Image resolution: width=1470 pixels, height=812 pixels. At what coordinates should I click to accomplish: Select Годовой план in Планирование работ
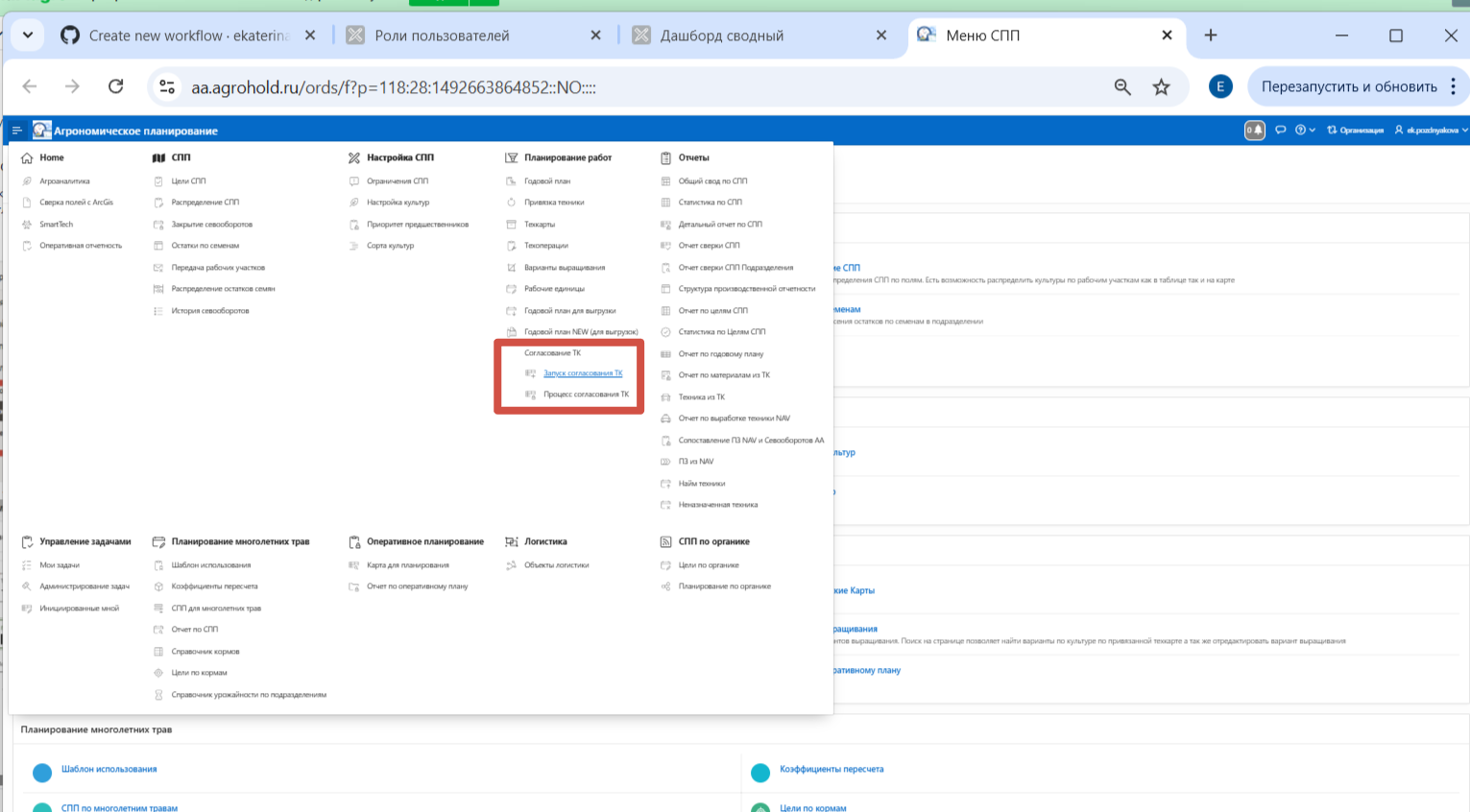pyautogui.click(x=547, y=180)
